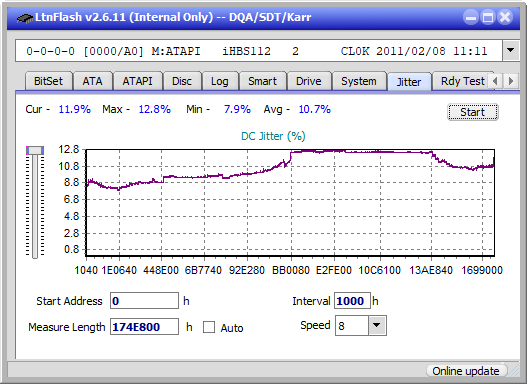Go to the Disc tab

click(x=182, y=81)
